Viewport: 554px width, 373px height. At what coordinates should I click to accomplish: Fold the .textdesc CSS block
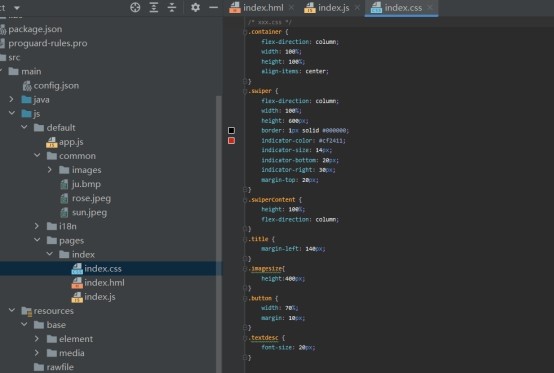coord(245,338)
